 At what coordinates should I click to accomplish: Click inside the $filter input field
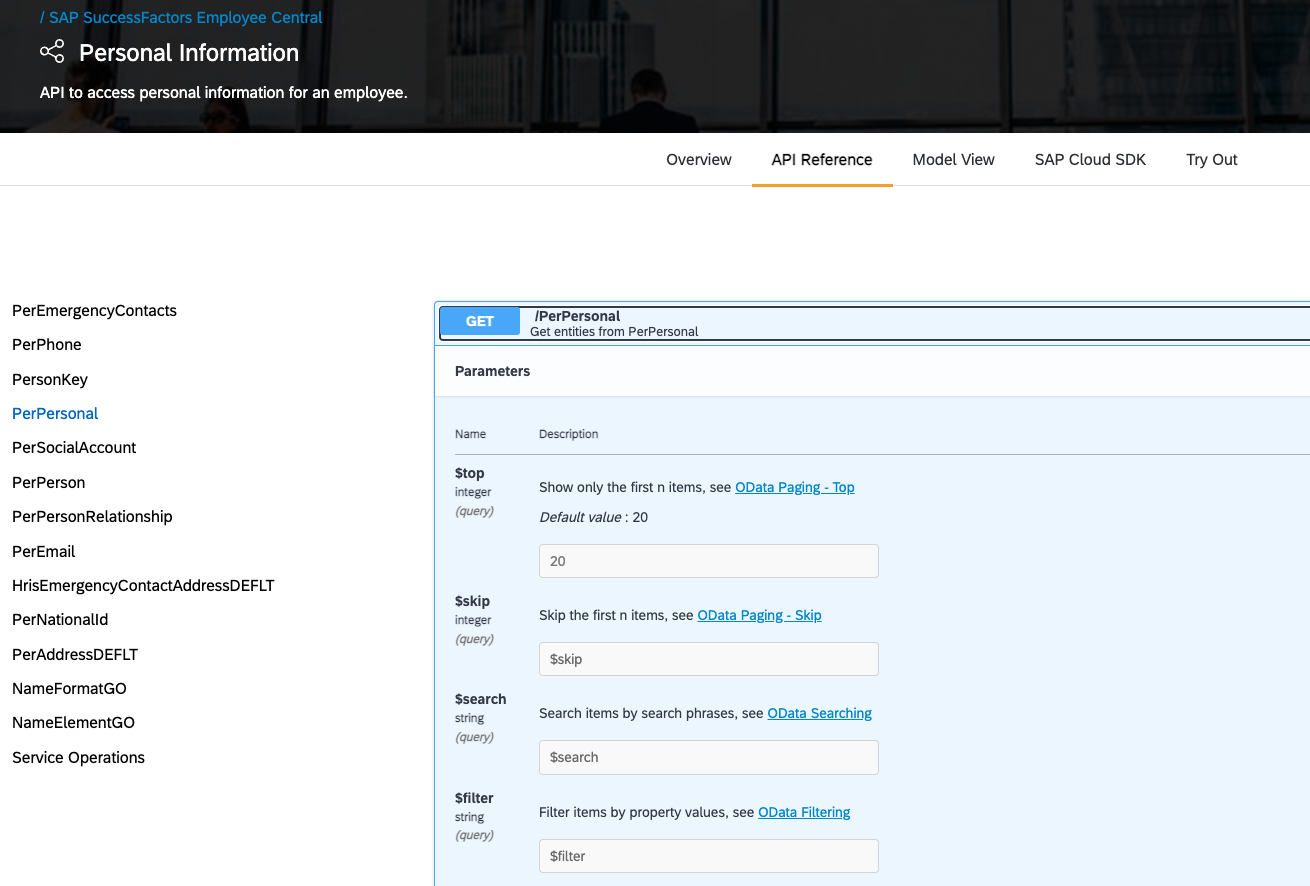coord(708,856)
